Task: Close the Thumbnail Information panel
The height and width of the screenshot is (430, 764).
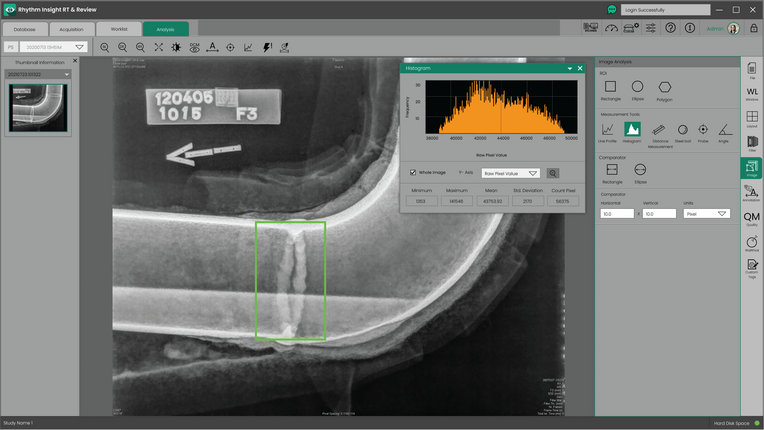Action: [75, 61]
